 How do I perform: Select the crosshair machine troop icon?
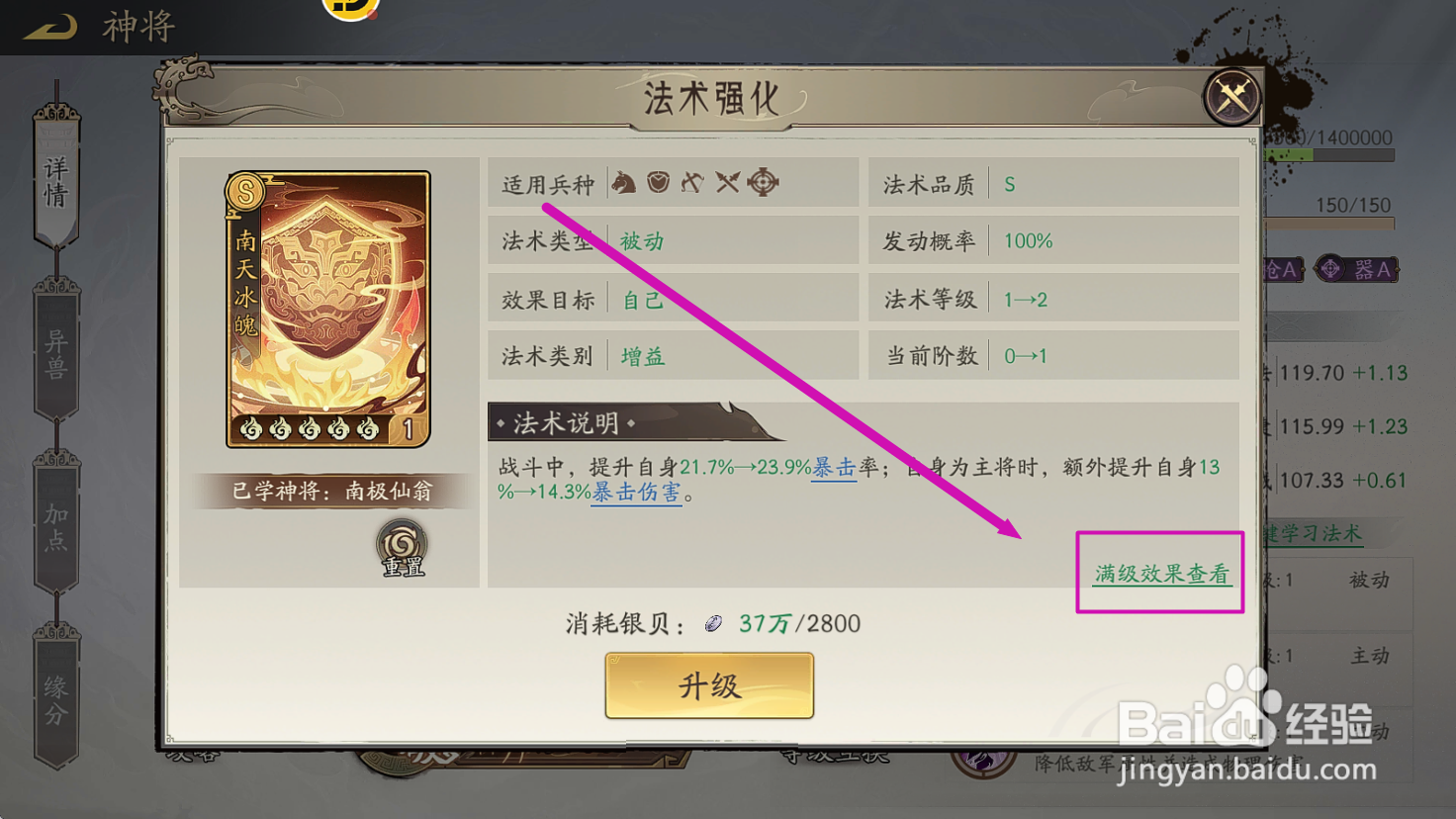click(763, 182)
